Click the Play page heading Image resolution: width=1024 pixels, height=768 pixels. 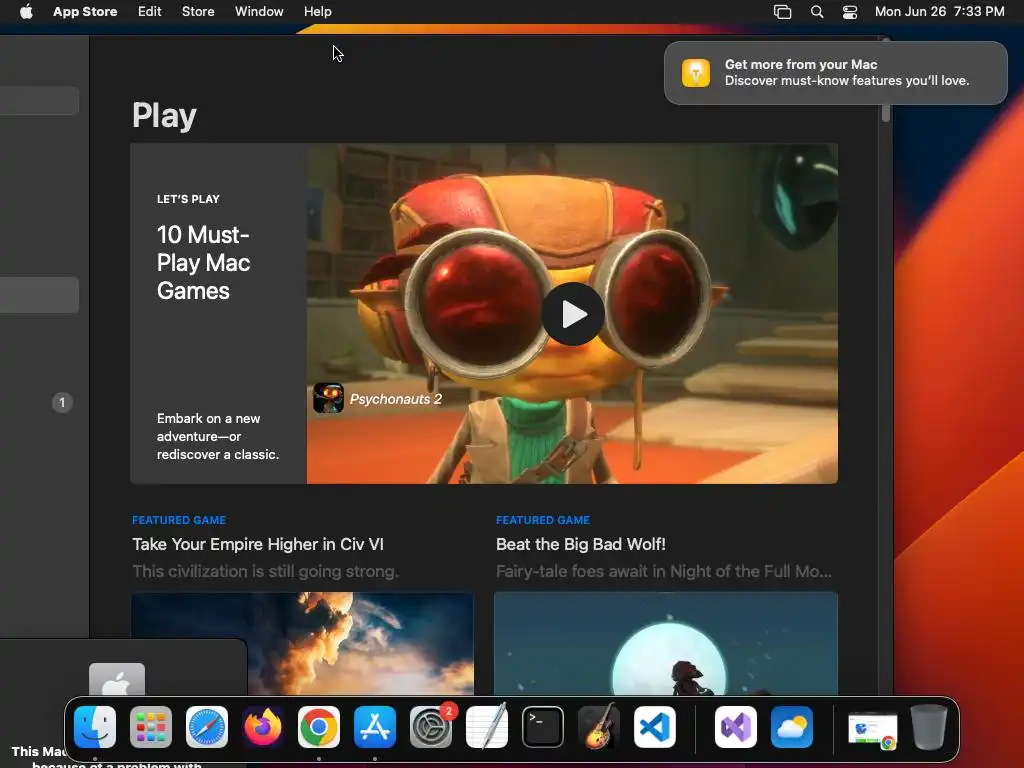(164, 116)
